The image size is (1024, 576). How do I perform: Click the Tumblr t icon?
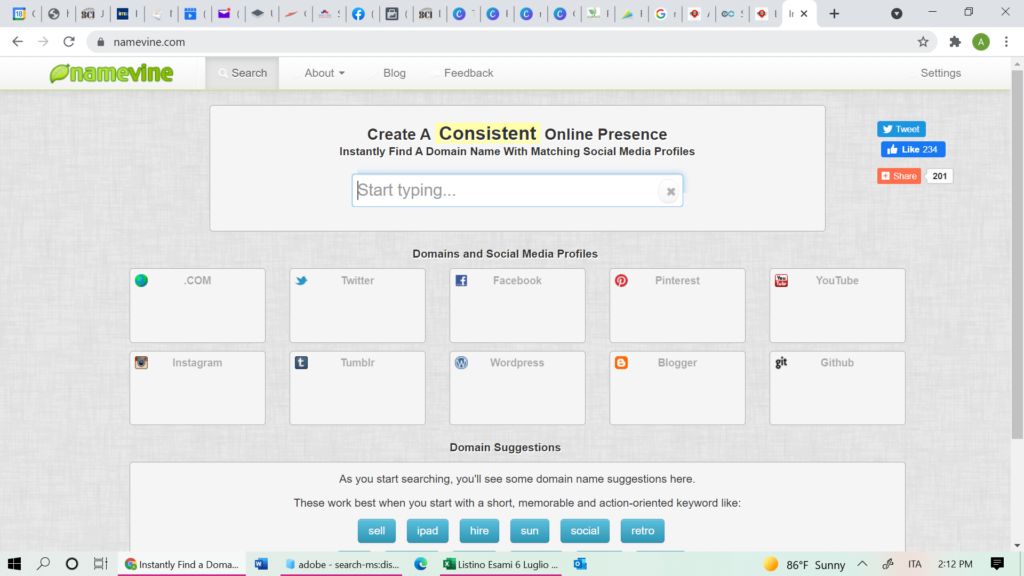pos(301,362)
